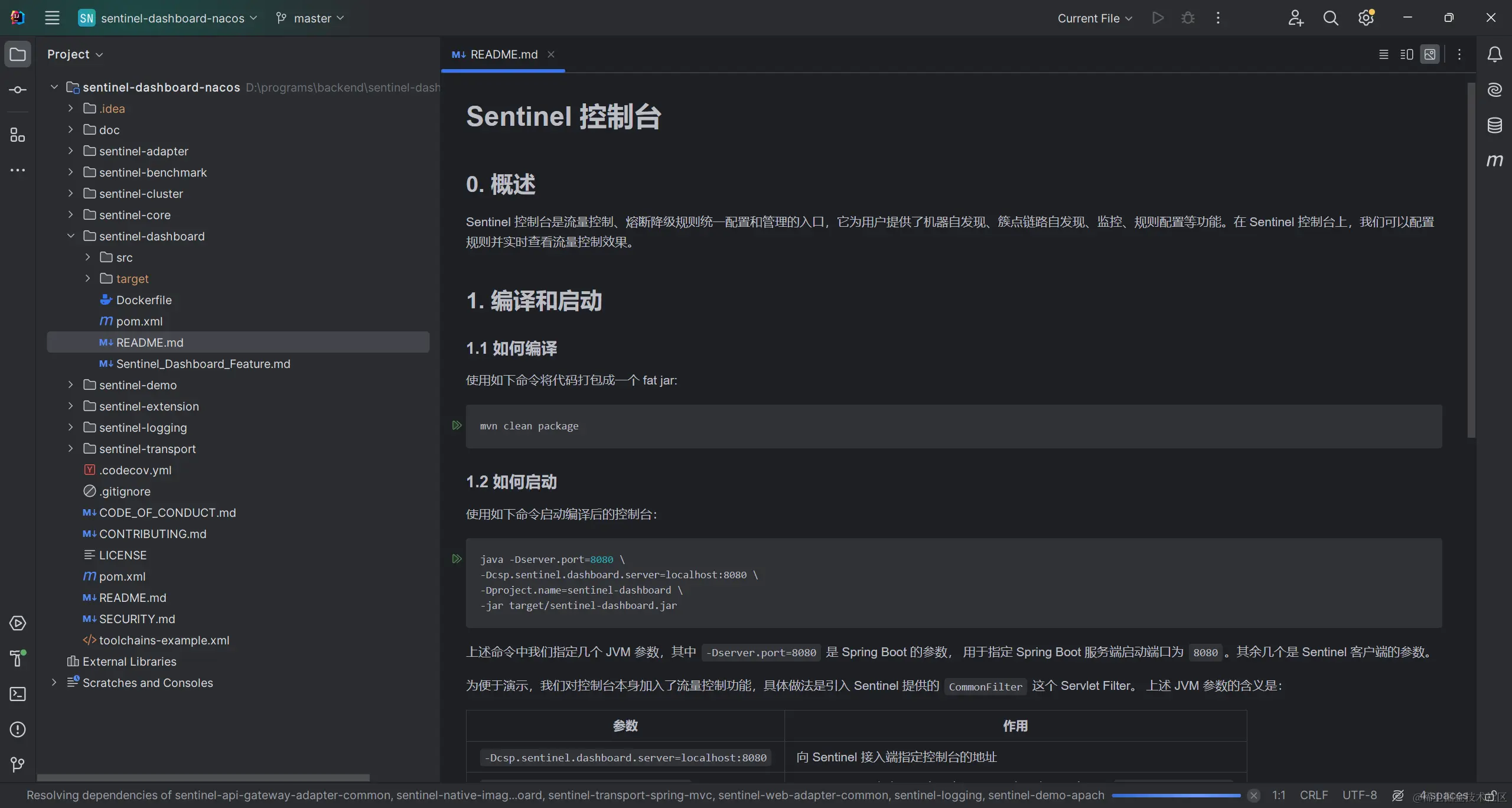This screenshot has height=808, width=1512.
Task: Click the UTF-8 encoding widget
Action: click(x=1360, y=796)
